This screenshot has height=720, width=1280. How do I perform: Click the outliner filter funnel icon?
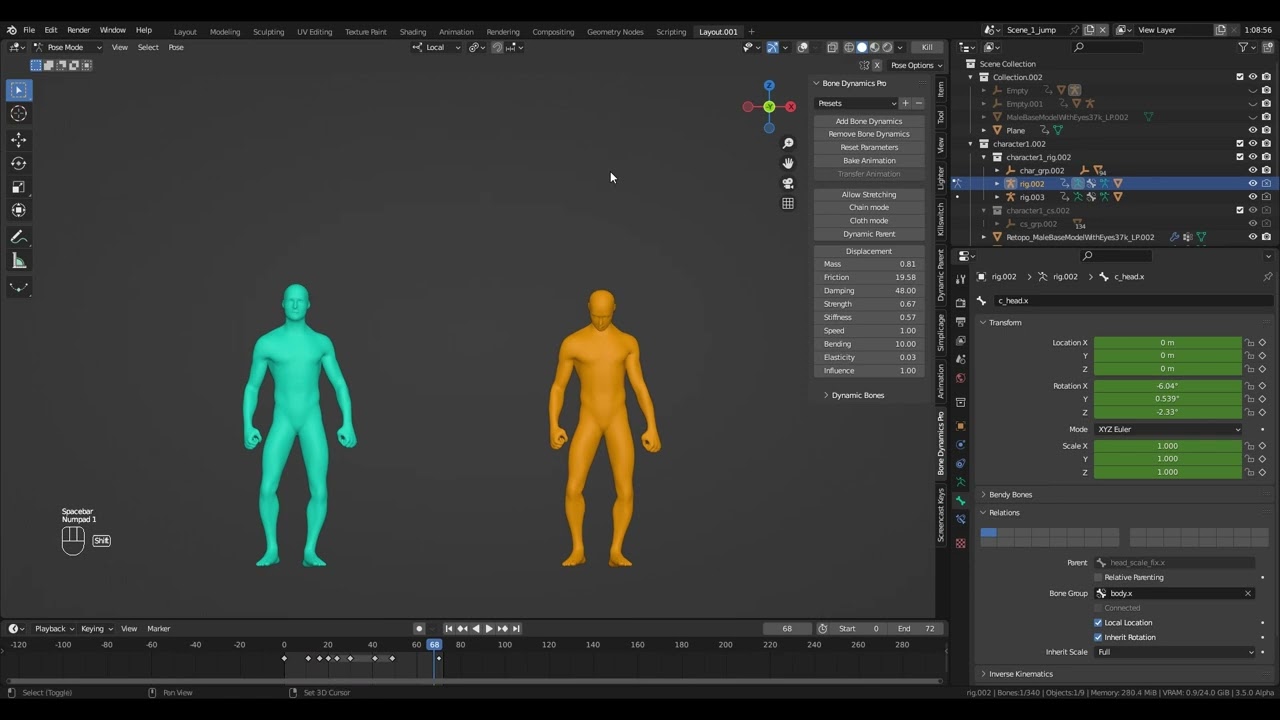(1244, 47)
